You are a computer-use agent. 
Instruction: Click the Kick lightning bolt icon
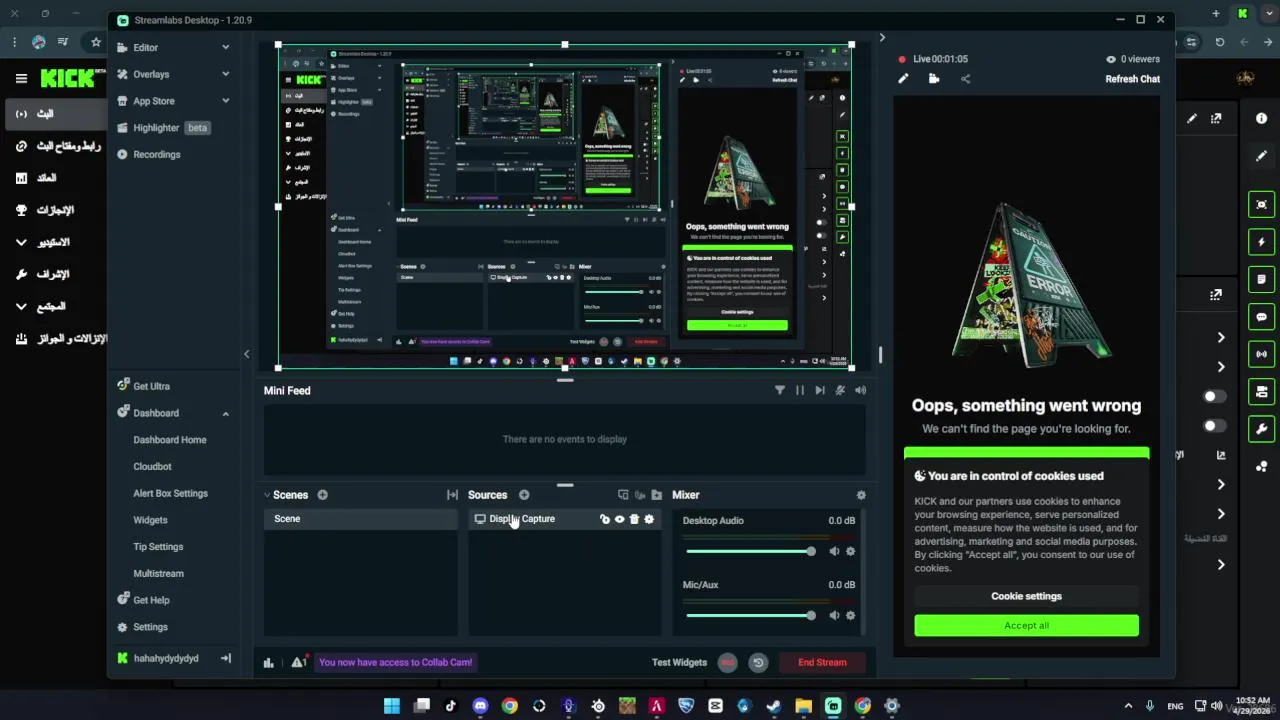click(x=1261, y=242)
